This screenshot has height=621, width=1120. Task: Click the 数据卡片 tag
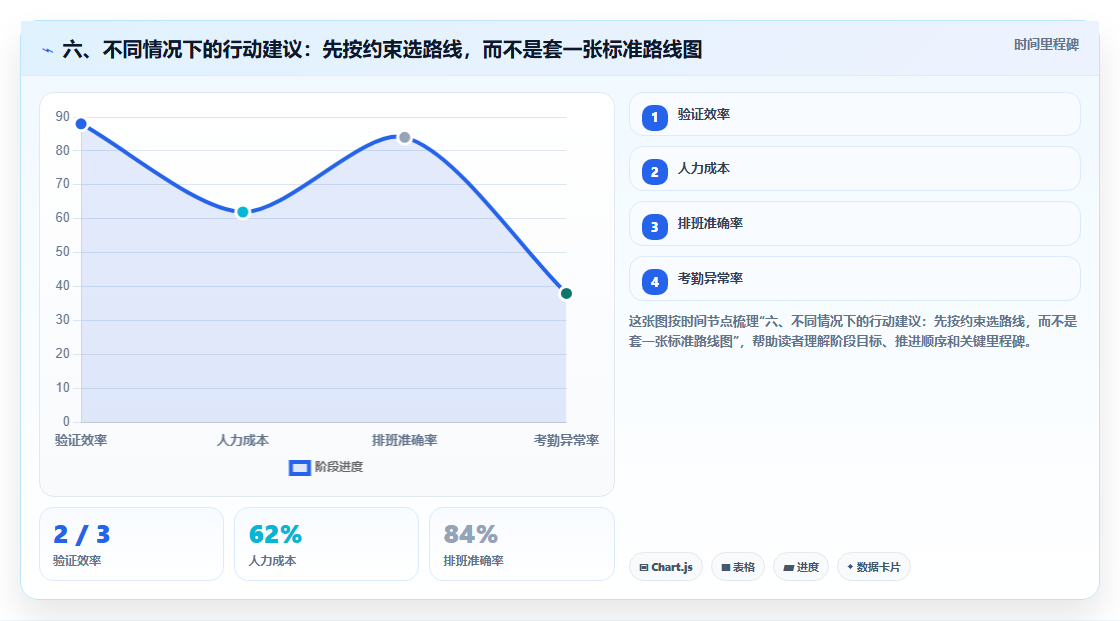point(874,567)
